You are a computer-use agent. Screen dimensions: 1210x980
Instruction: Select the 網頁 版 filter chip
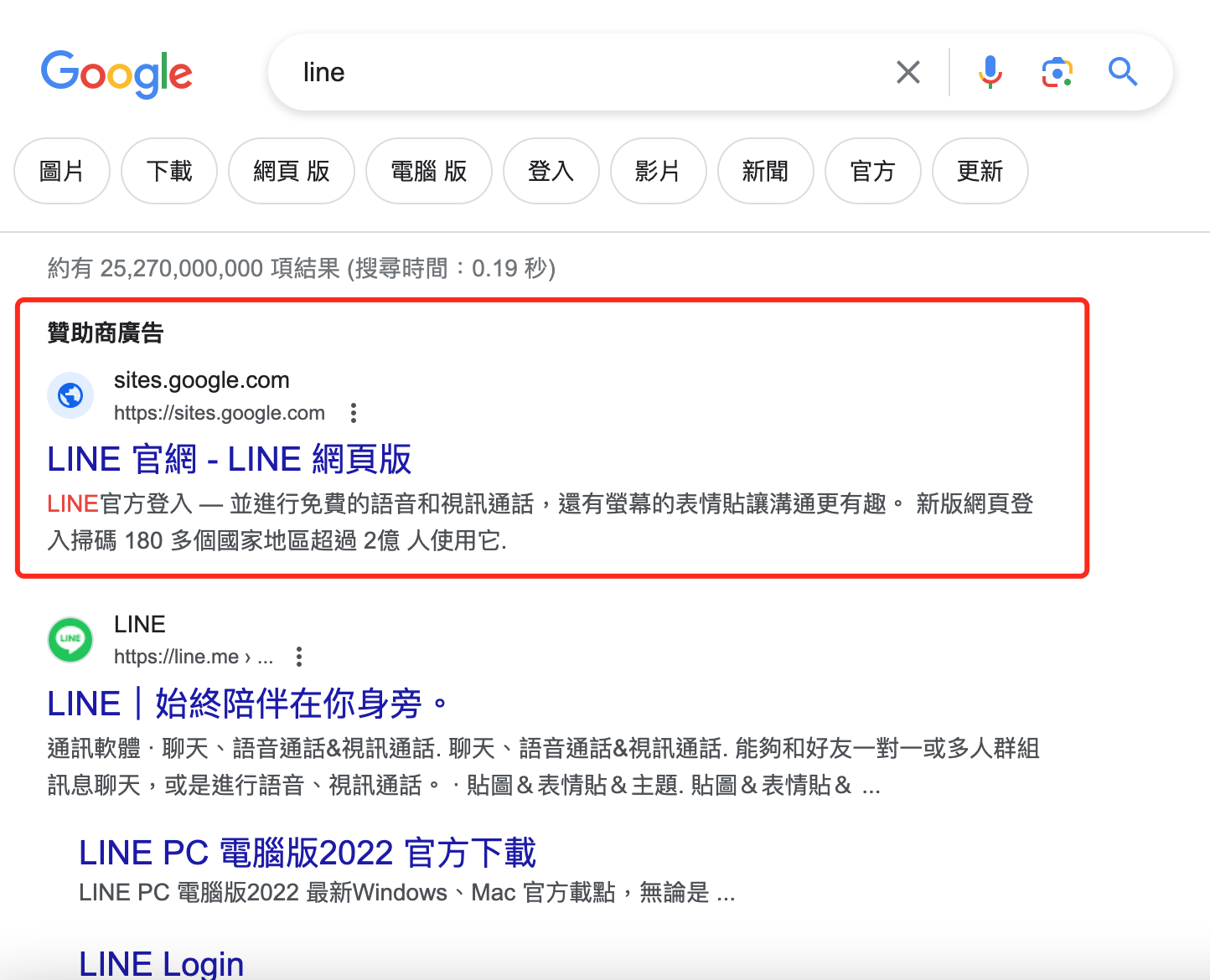(292, 171)
